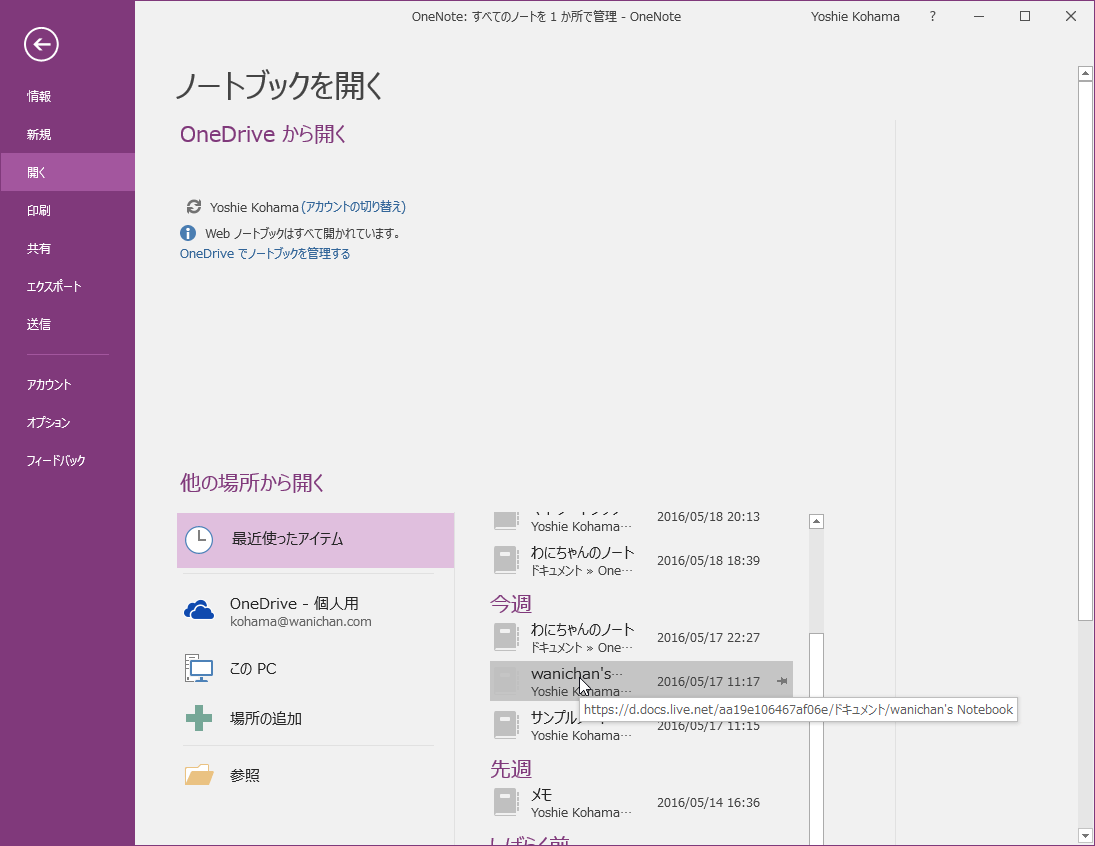Screen dimensions: 1095x846
Task: Click notebook icon for 2016/05/18 18:39 entry
Action: pyautogui.click(x=506, y=560)
